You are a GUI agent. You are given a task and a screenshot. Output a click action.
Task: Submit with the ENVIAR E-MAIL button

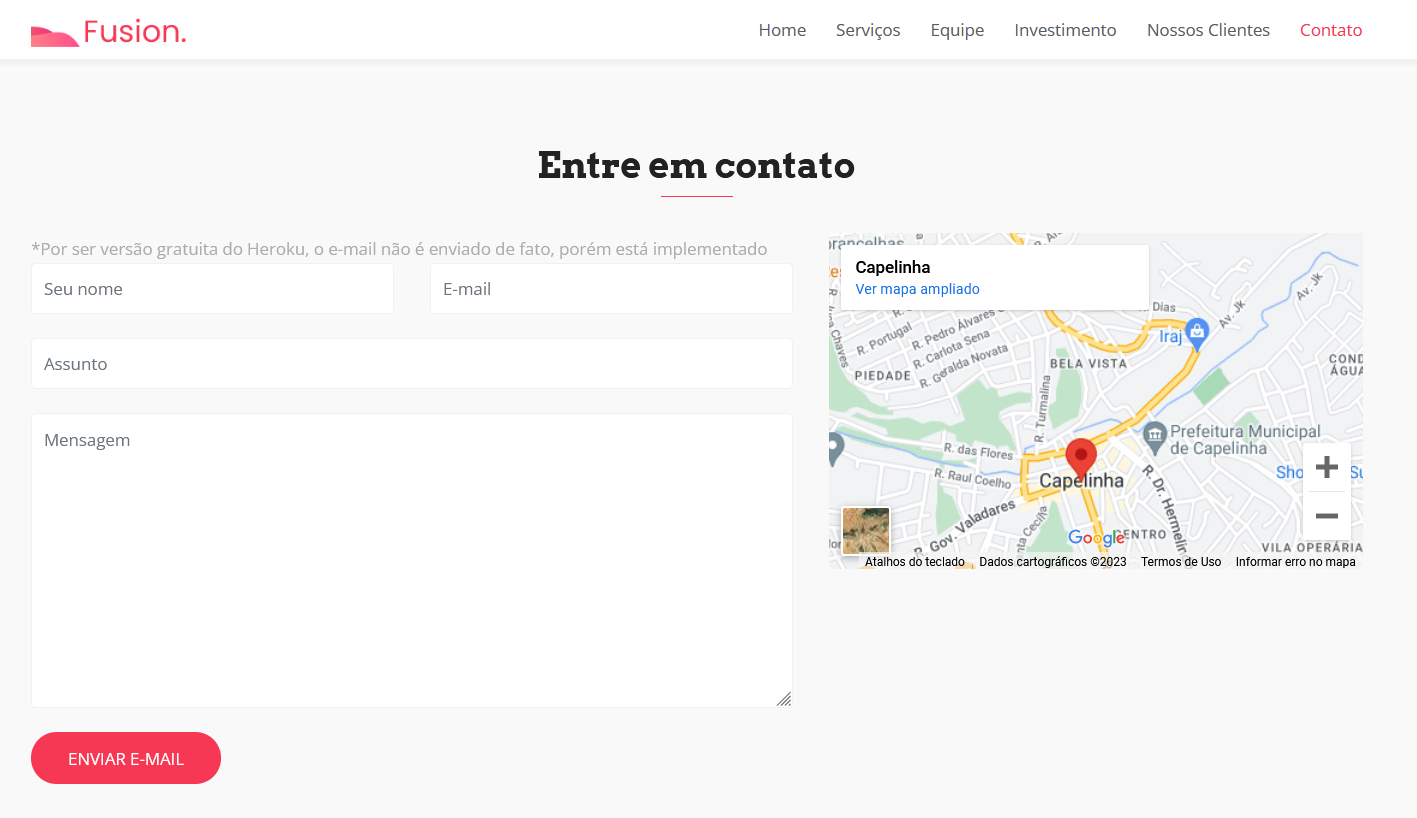point(126,758)
